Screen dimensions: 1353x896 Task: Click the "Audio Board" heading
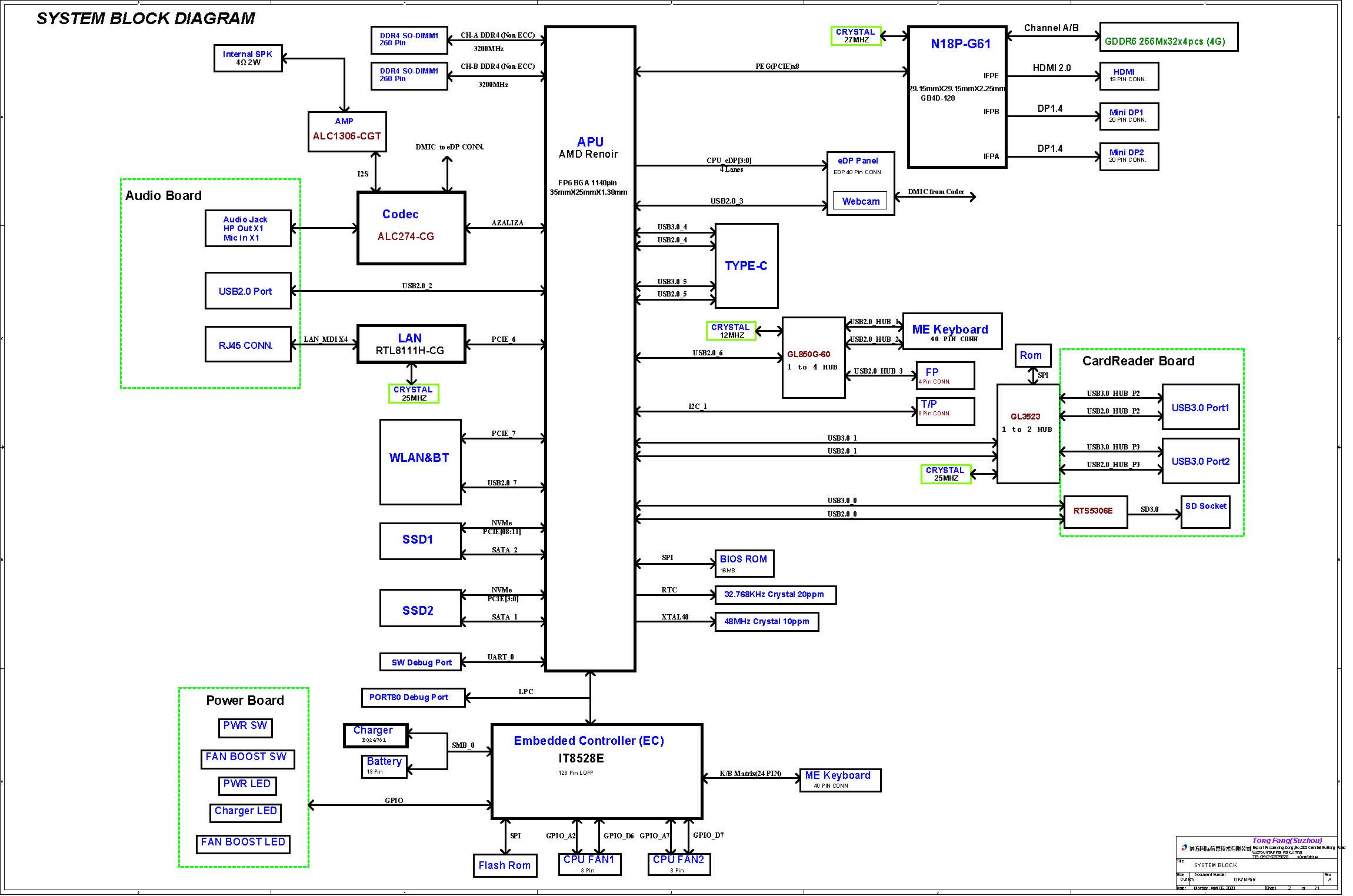pos(164,195)
